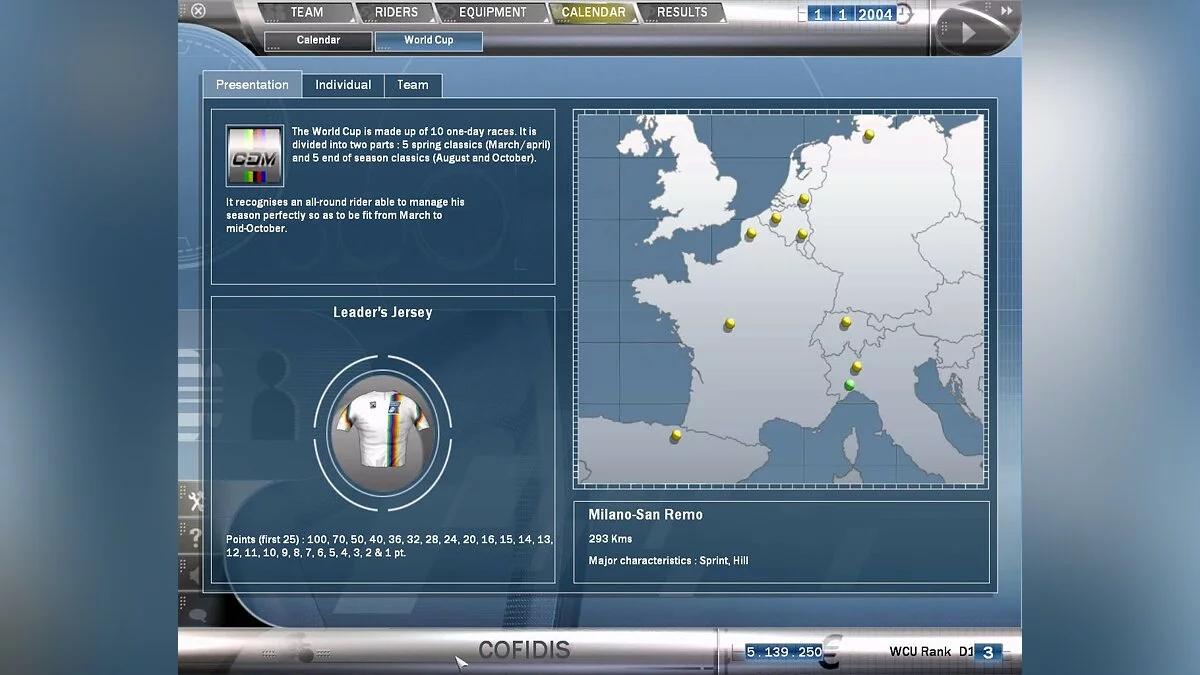The width and height of the screenshot is (1200, 675).
Task: Click the day field showing 1
Action: point(819,14)
